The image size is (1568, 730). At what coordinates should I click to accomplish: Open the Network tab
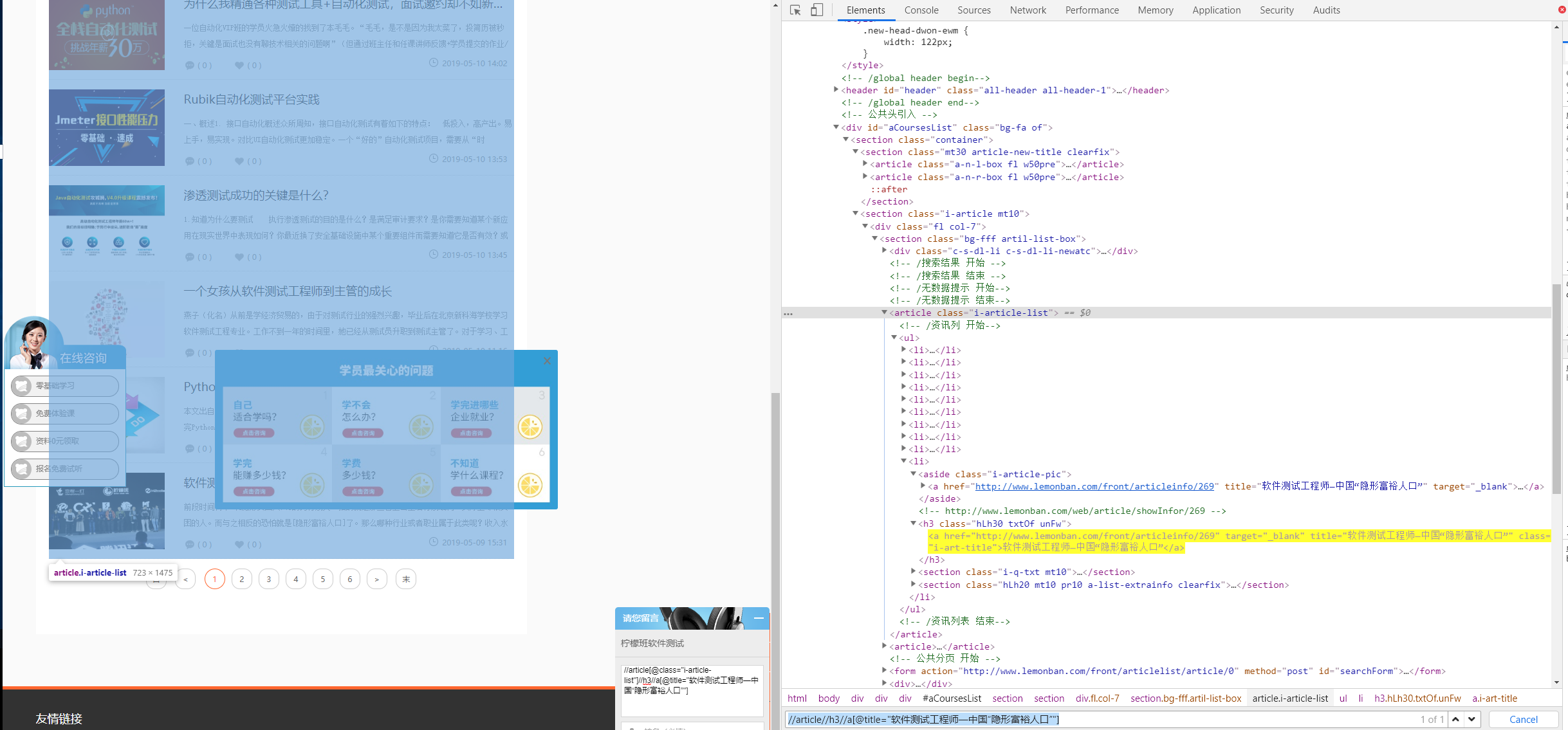(x=1028, y=10)
